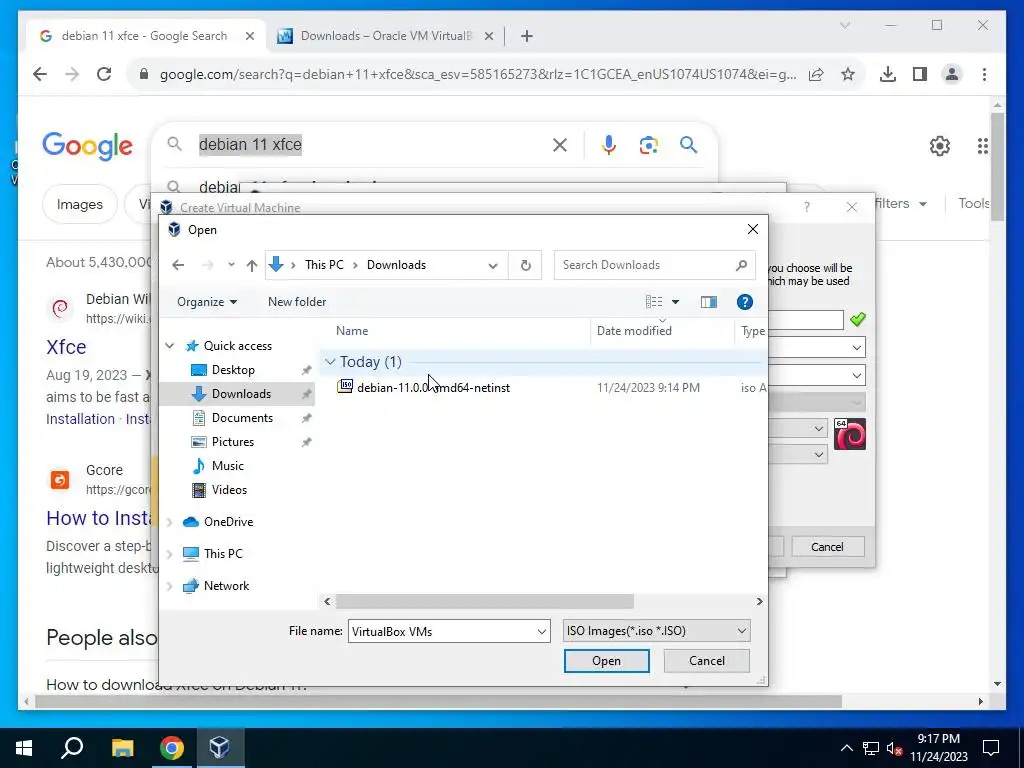Select Desktop in navigation pane

tap(232, 370)
